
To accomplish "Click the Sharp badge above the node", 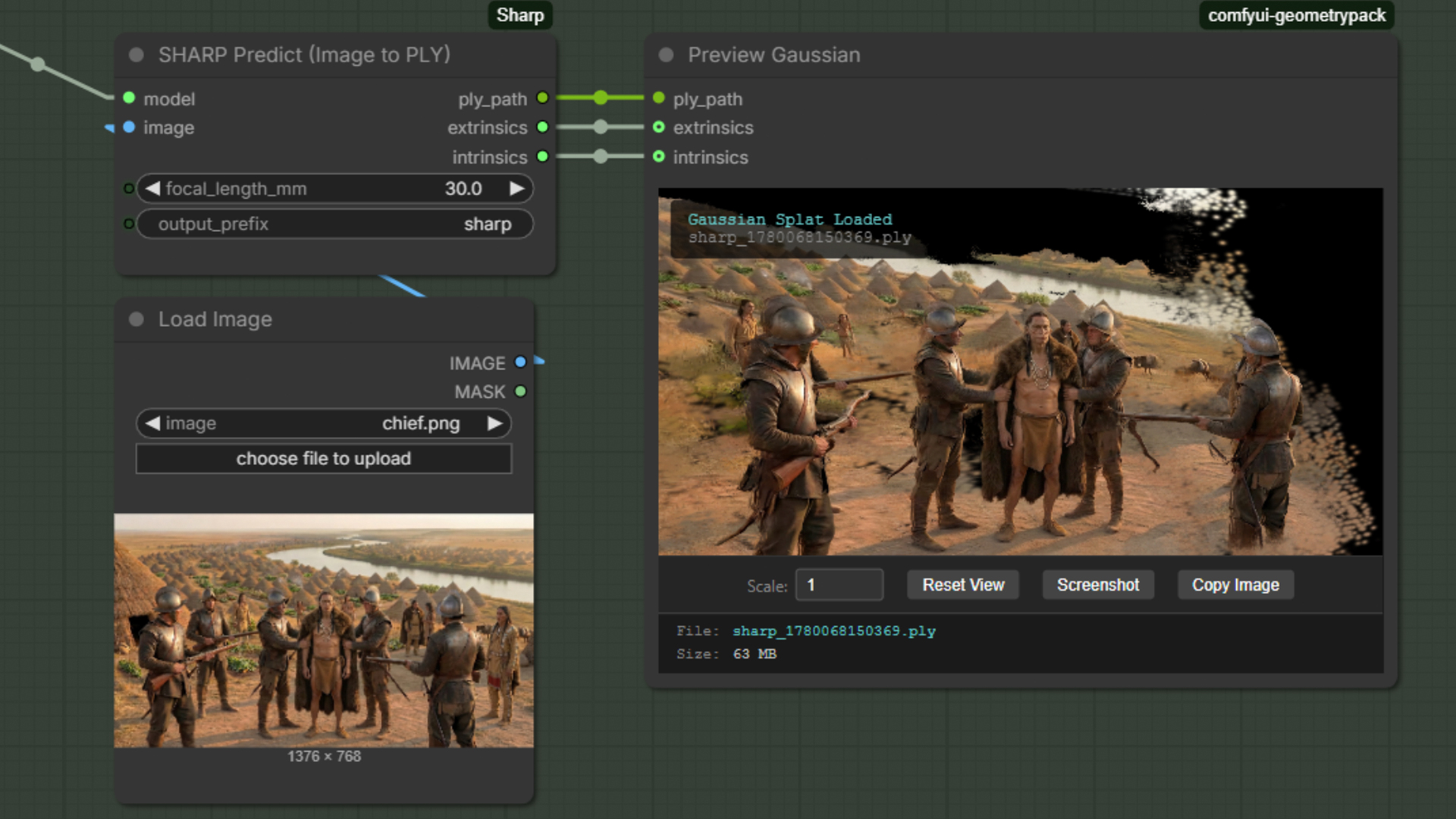I will point(520,15).
